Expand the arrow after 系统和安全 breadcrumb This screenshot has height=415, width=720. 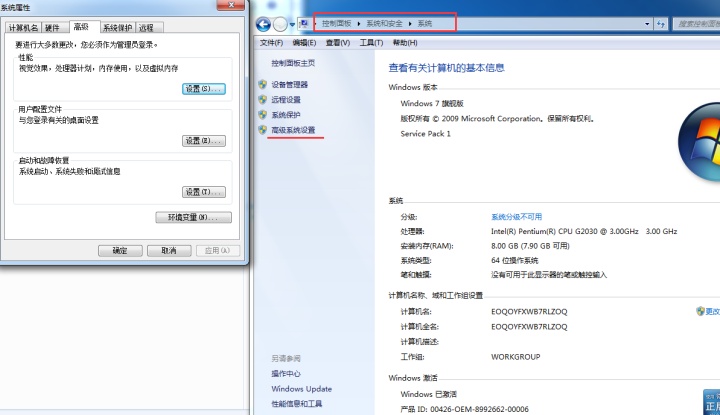410,24
